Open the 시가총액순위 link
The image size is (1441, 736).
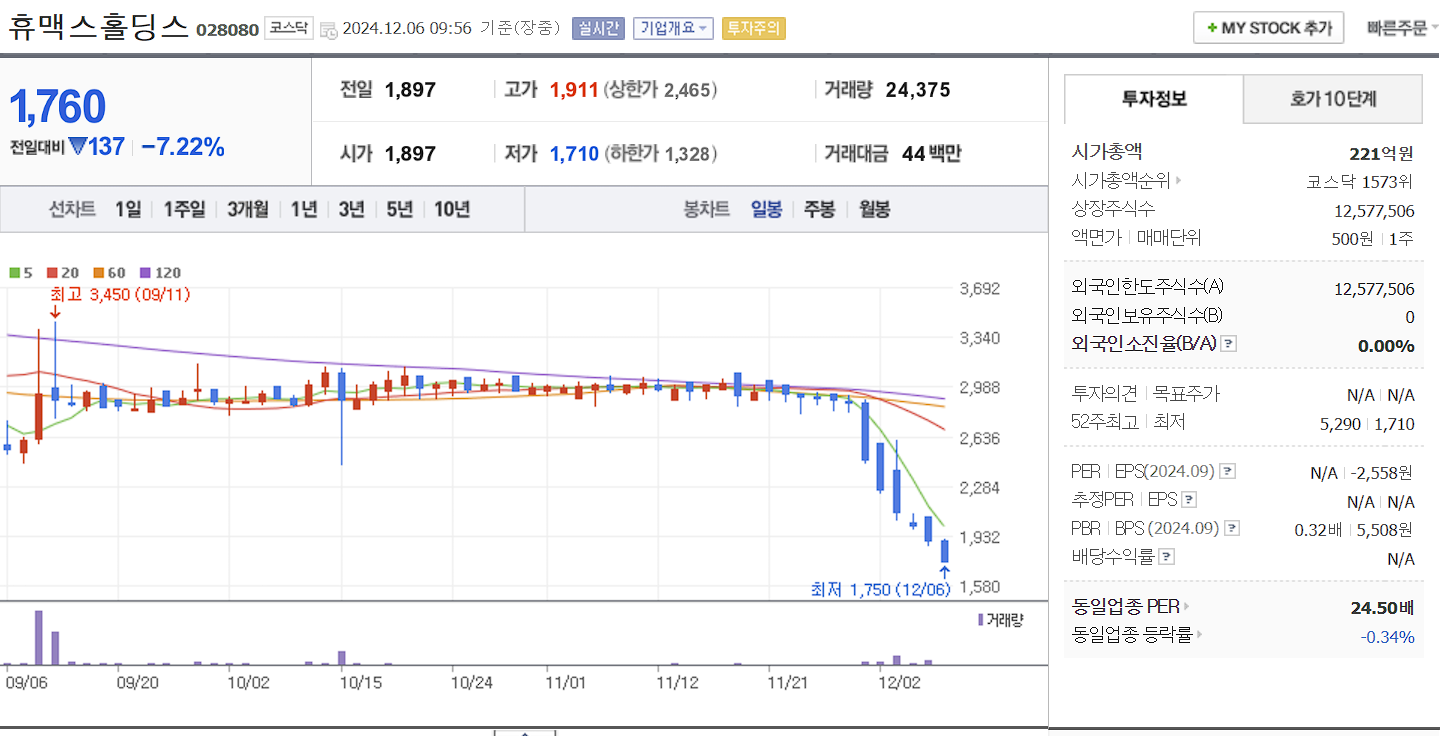click(x=1126, y=181)
